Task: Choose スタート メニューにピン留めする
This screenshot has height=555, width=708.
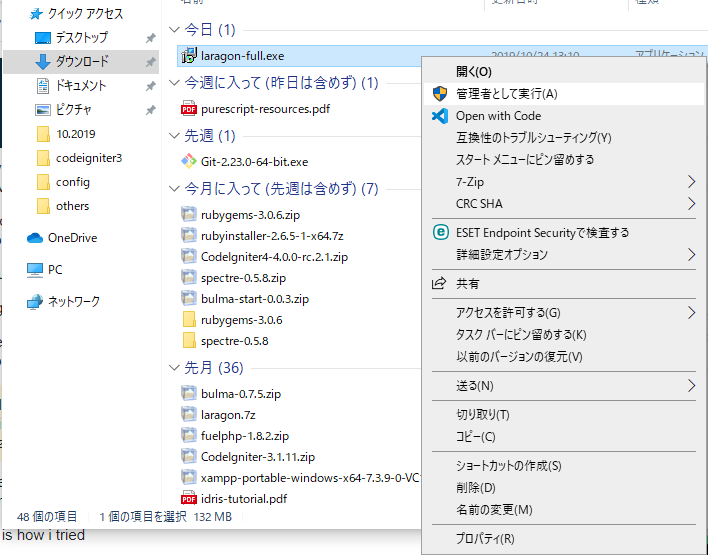Action: point(564,159)
